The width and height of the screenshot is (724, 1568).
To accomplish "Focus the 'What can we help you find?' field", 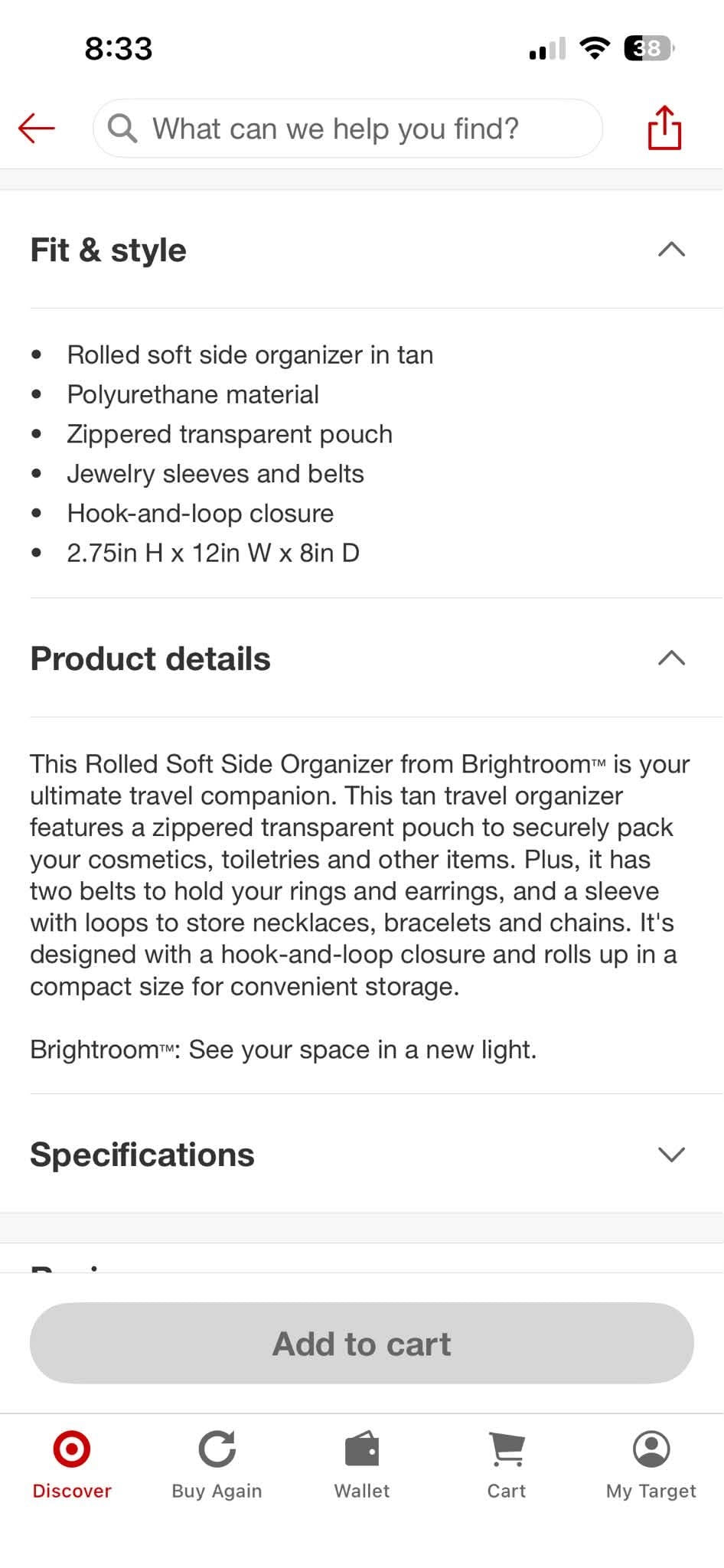I will (347, 128).
